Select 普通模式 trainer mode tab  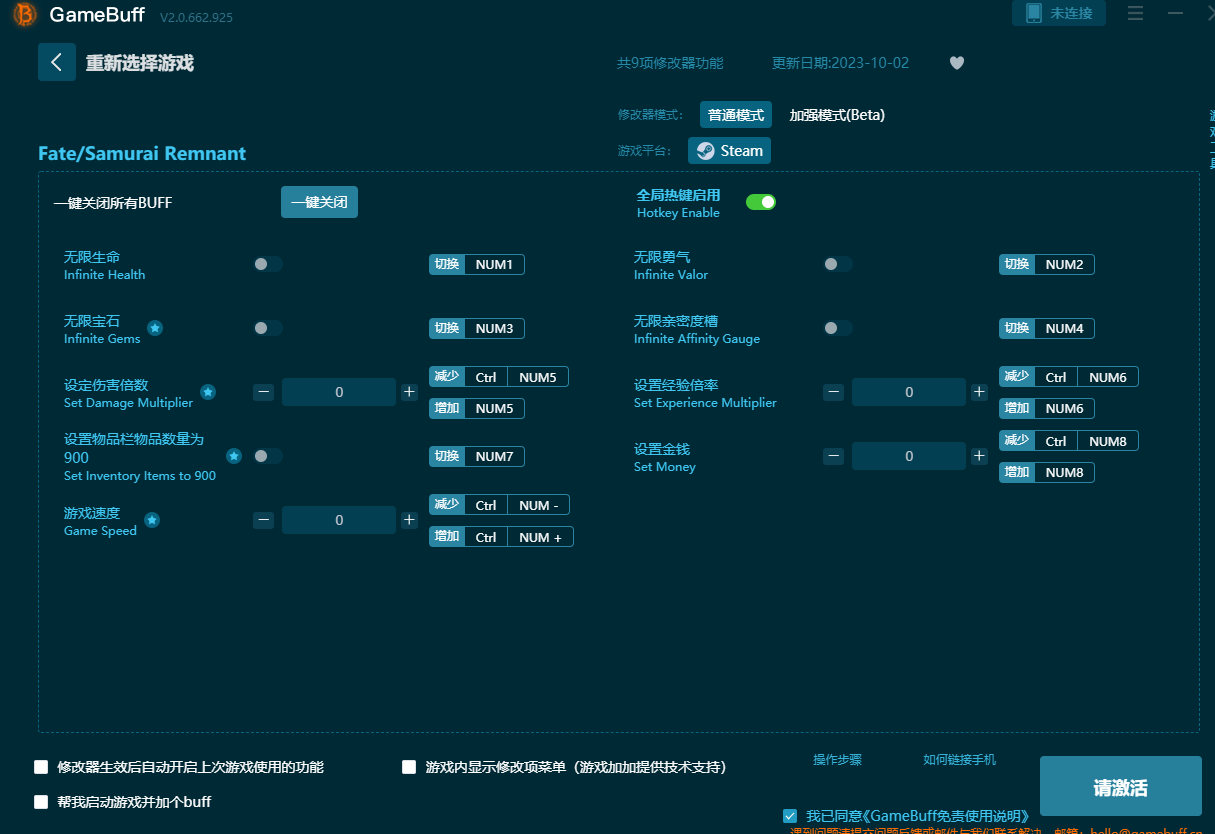pos(736,115)
